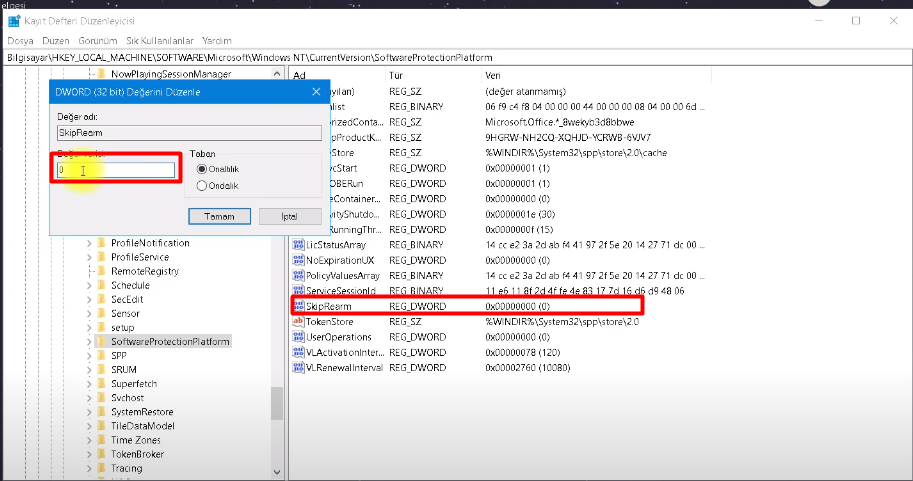Screen dimensions: 913x481
Task: Select the Onaltılık radio button
Action: coord(201,169)
